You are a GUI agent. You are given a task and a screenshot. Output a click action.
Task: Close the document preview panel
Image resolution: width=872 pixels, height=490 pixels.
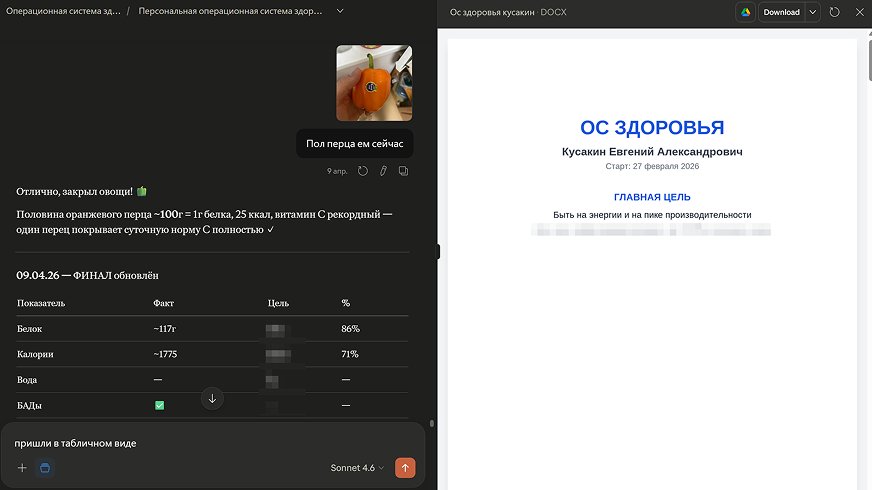pos(859,12)
